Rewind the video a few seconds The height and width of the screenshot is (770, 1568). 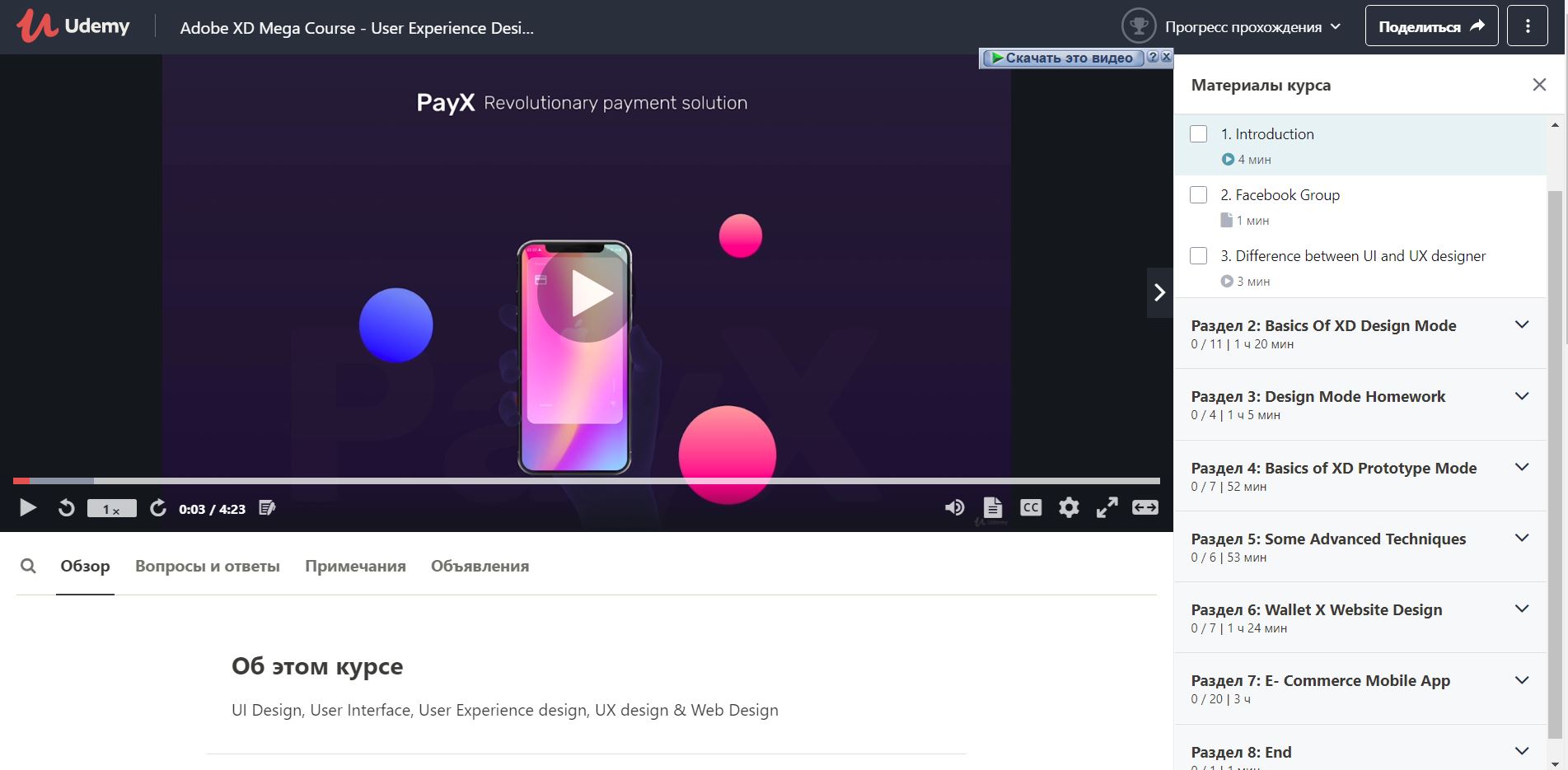coord(67,508)
